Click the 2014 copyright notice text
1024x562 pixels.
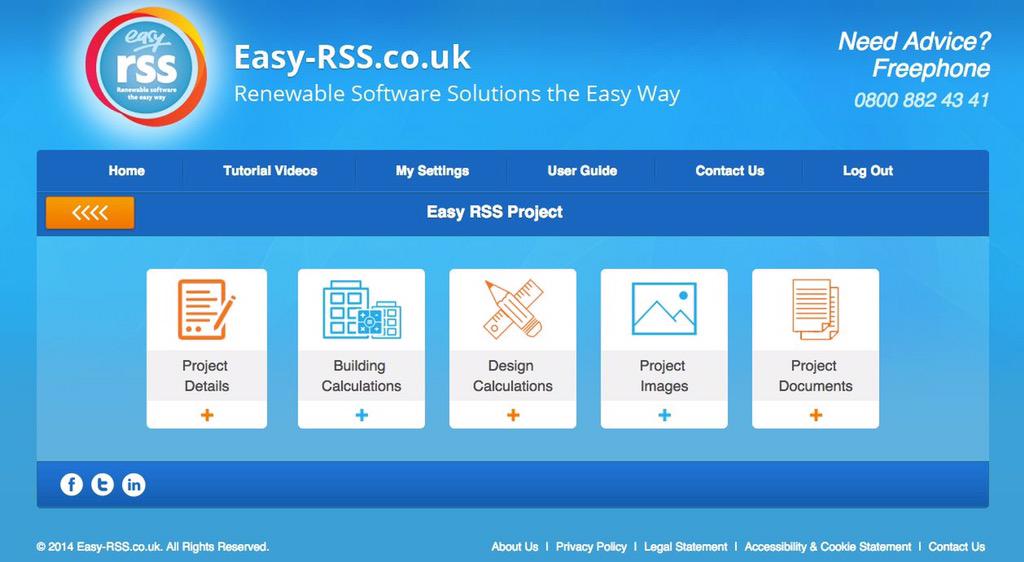point(153,547)
